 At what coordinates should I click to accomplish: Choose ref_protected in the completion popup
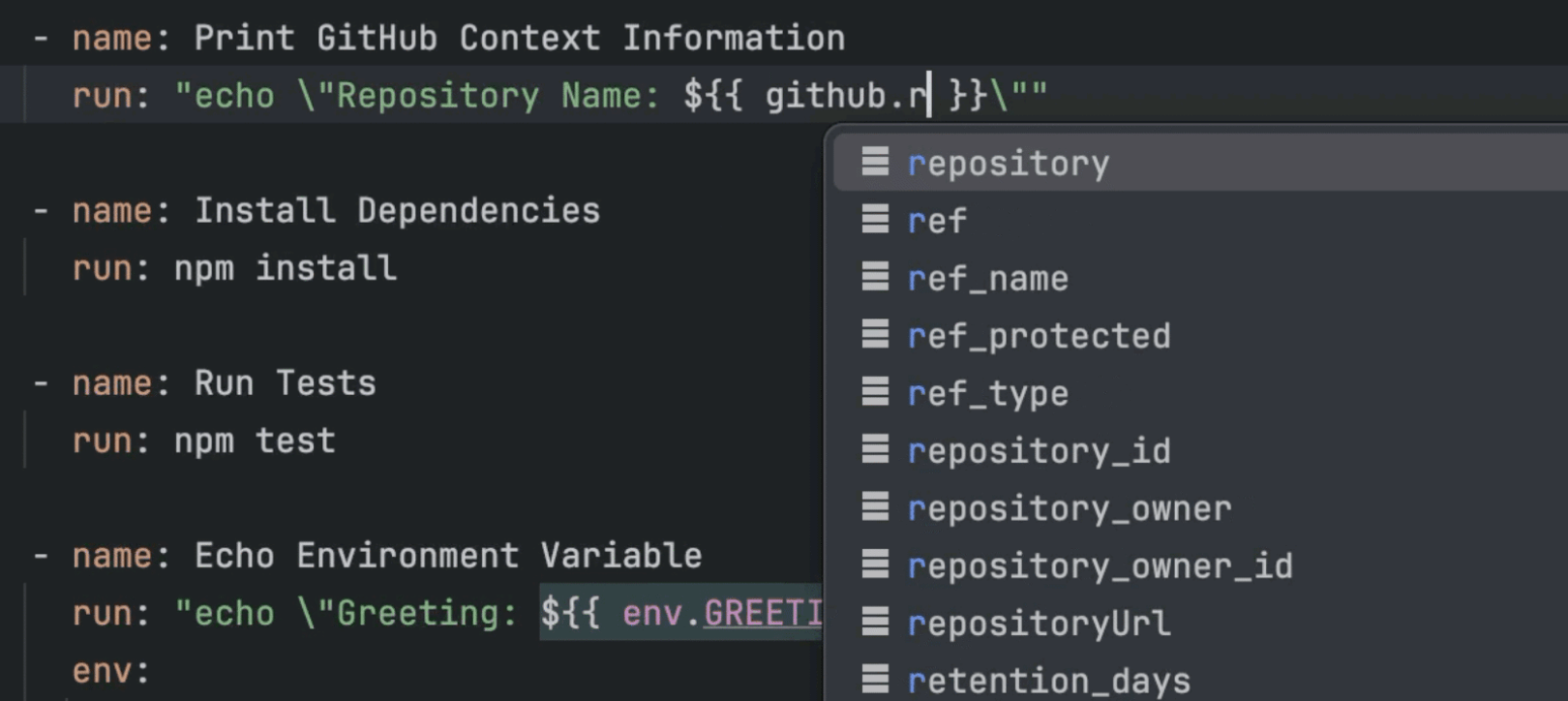click(1039, 336)
